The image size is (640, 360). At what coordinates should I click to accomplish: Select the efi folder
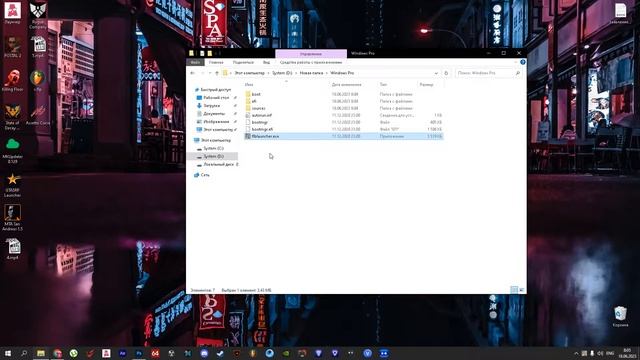(254, 101)
